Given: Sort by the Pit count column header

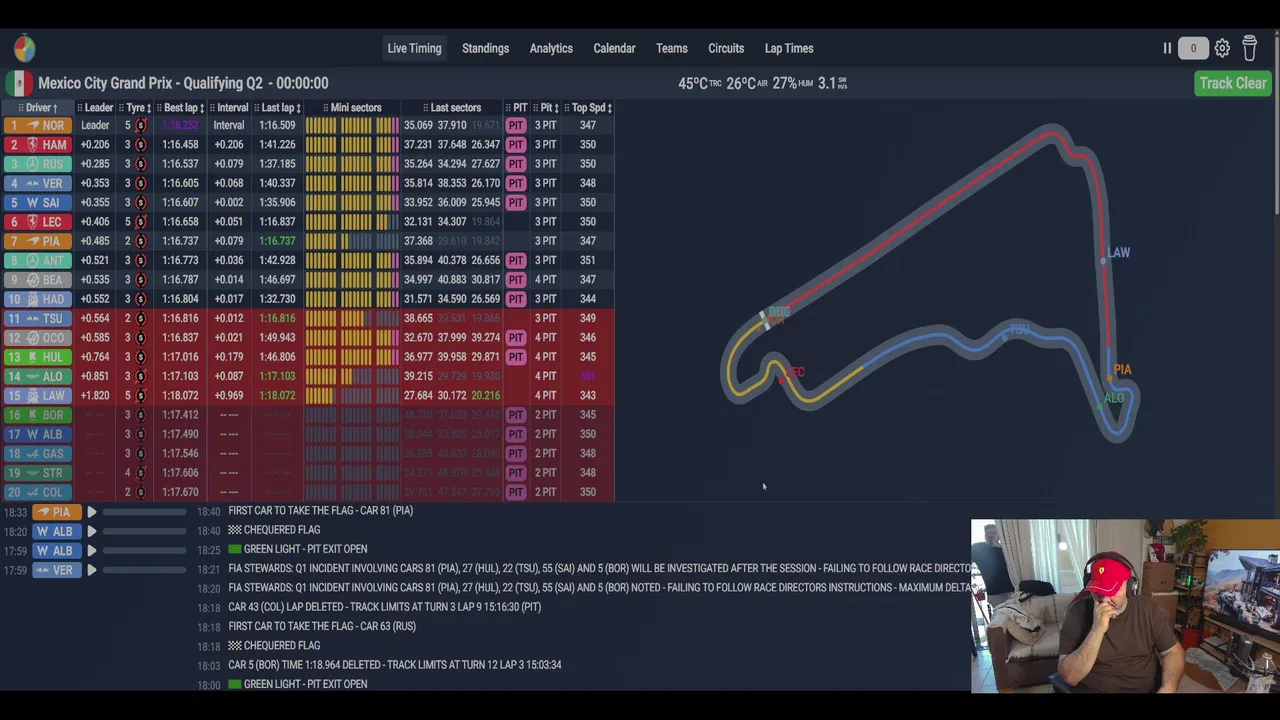Looking at the screenshot, I should [547, 107].
